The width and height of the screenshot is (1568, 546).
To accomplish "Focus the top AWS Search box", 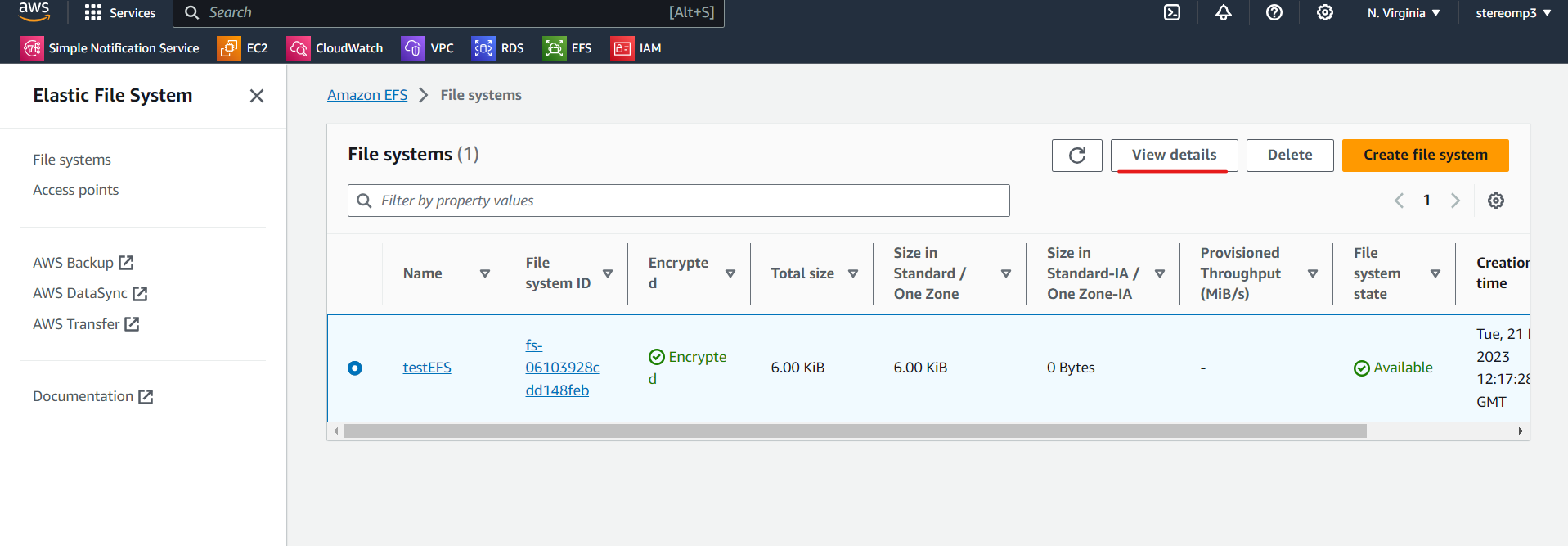I will point(448,13).
